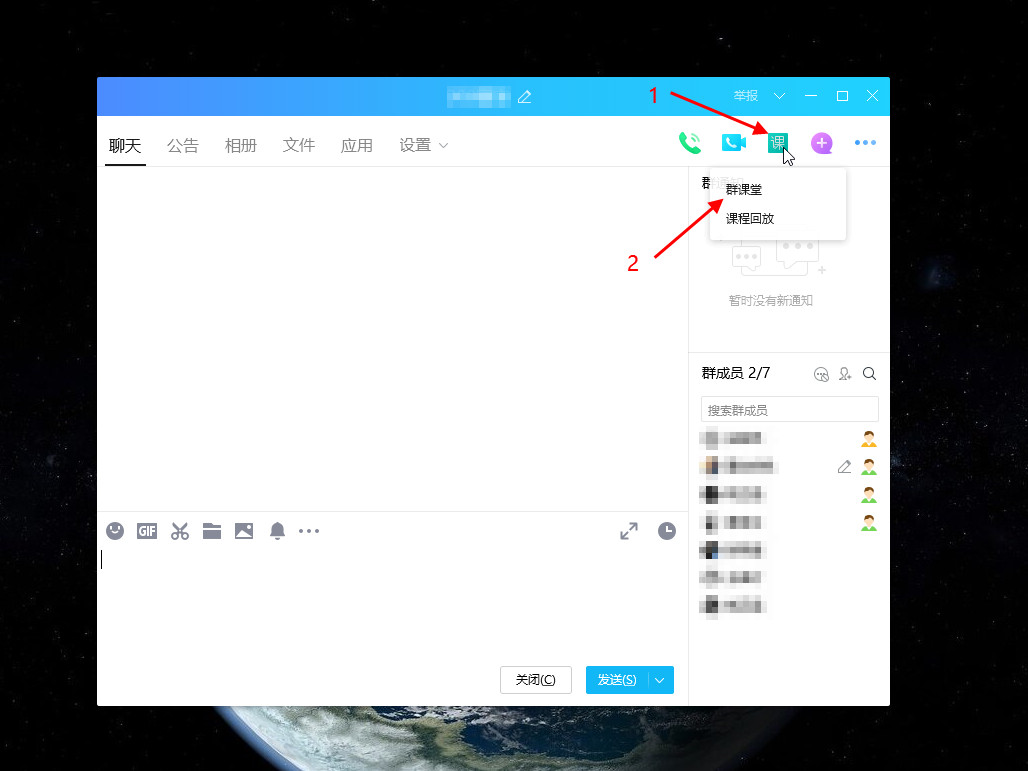Choose 课程回放 in the popup menu
1028x771 pixels.
click(750, 218)
